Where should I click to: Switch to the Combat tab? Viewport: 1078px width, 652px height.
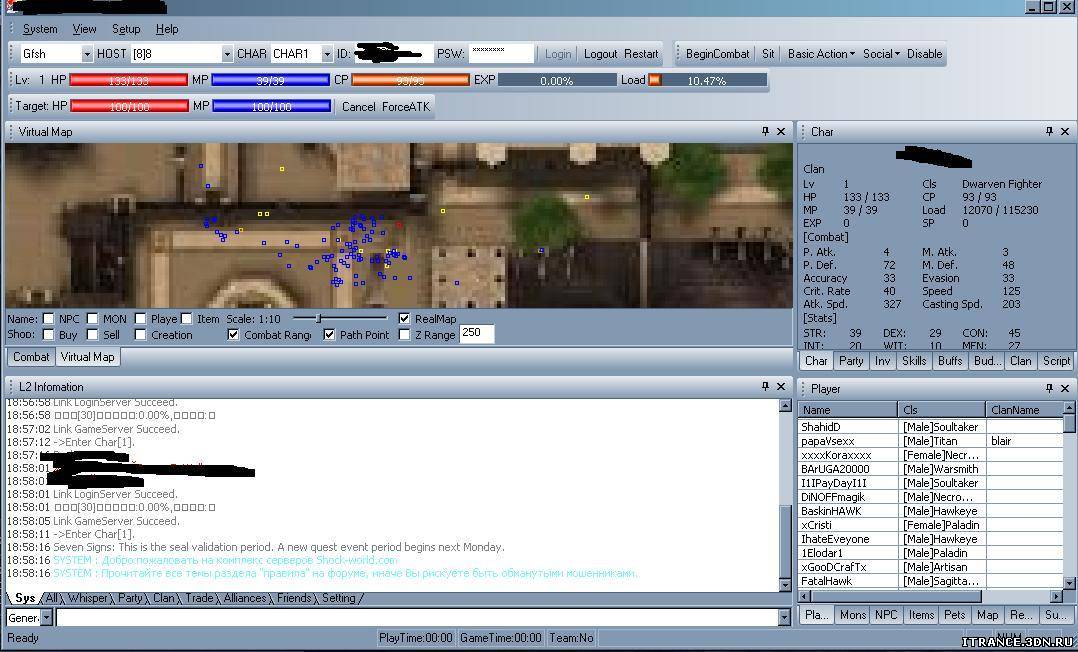pyautogui.click(x=31, y=357)
